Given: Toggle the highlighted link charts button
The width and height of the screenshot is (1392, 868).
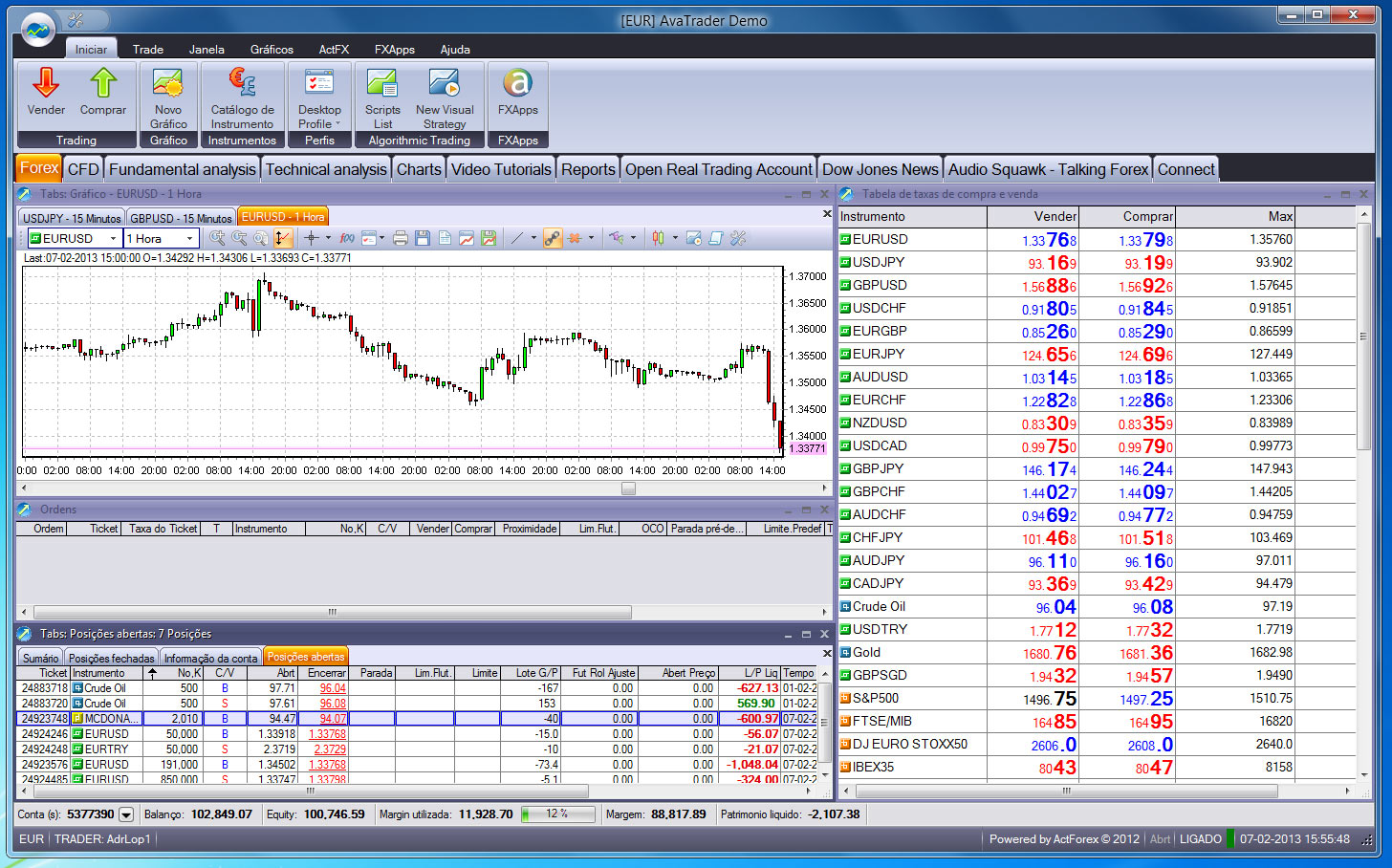Looking at the screenshot, I should coord(553,238).
